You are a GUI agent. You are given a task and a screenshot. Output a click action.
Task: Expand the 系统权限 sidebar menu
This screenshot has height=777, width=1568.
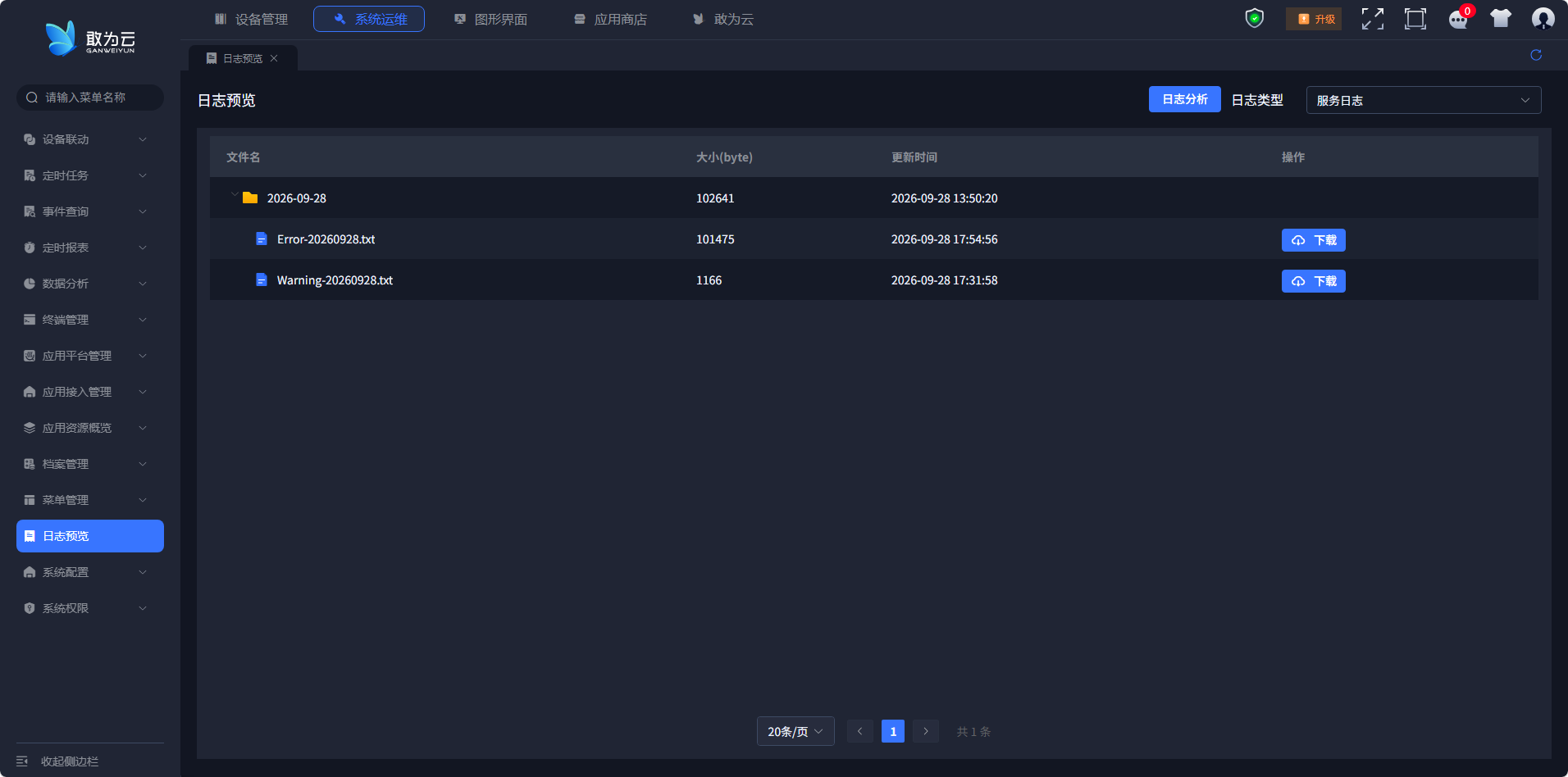(90, 608)
